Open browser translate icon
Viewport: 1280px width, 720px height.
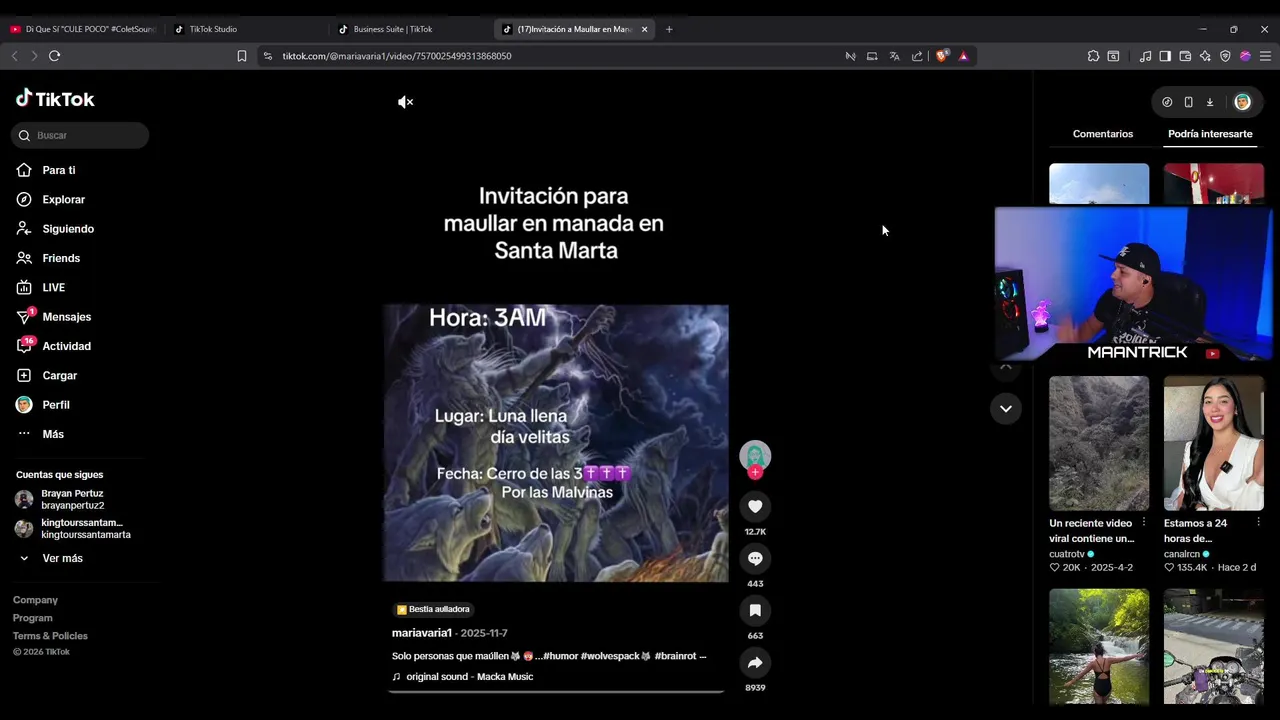(894, 56)
